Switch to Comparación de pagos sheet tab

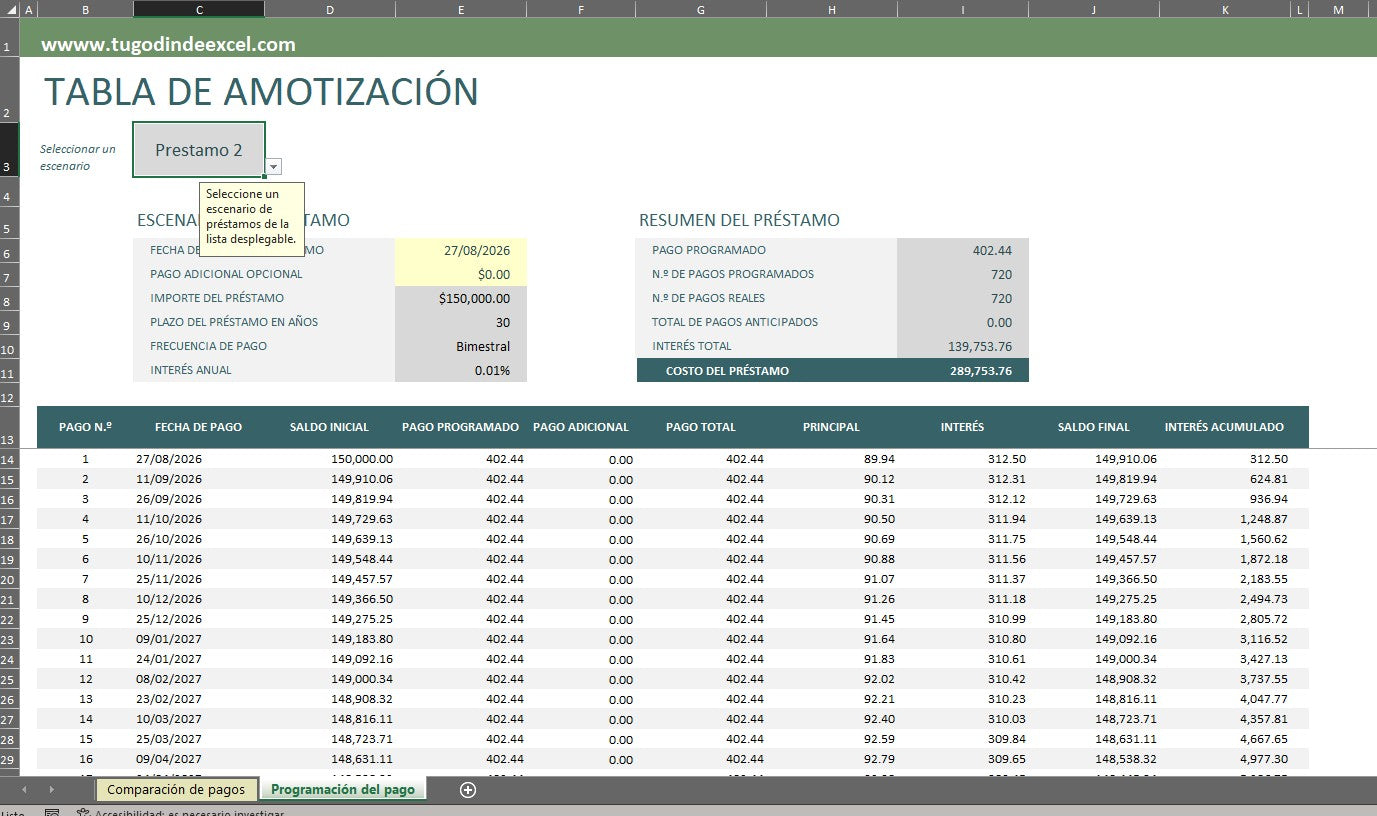pyautogui.click(x=176, y=790)
